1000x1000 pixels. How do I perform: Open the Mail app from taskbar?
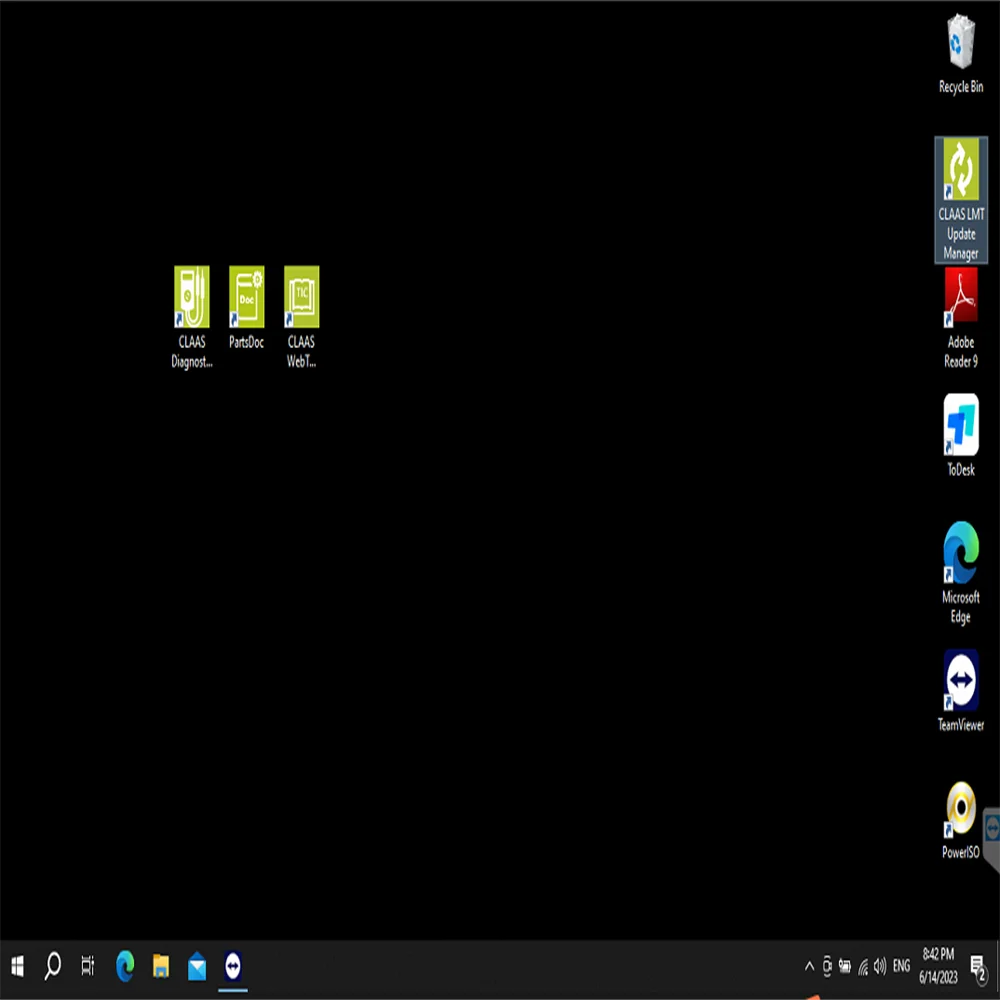pos(197,966)
